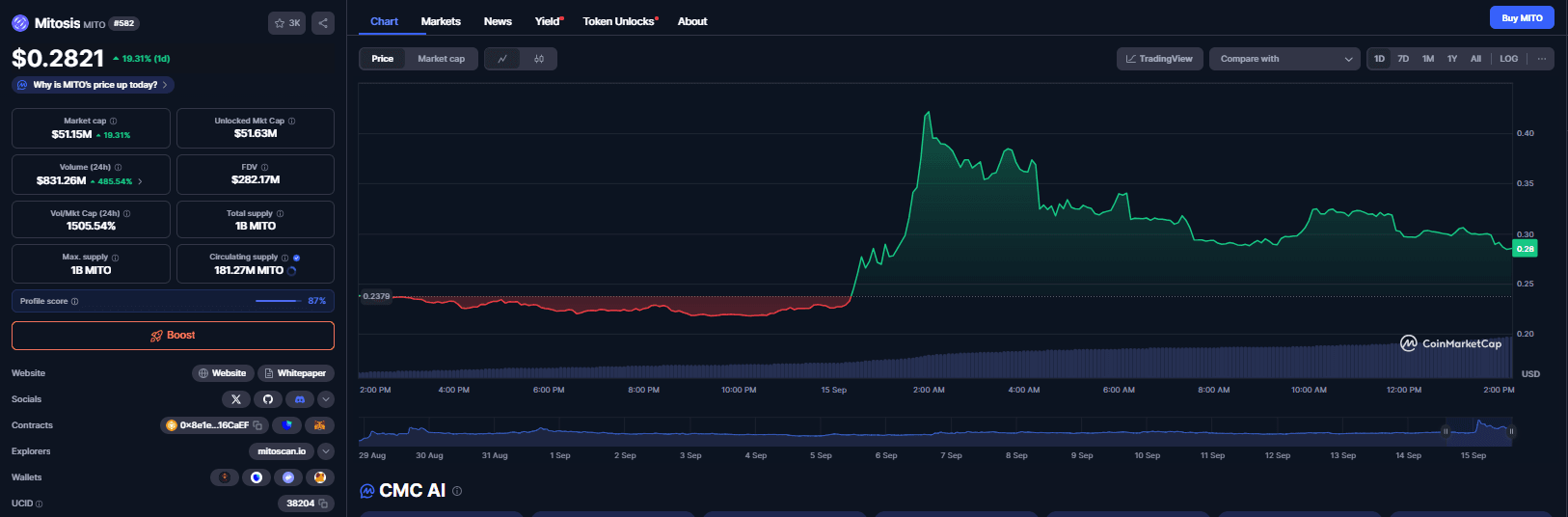Switch to the Markets tab
Image resolution: width=1568 pixels, height=517 pixels.
441,21
